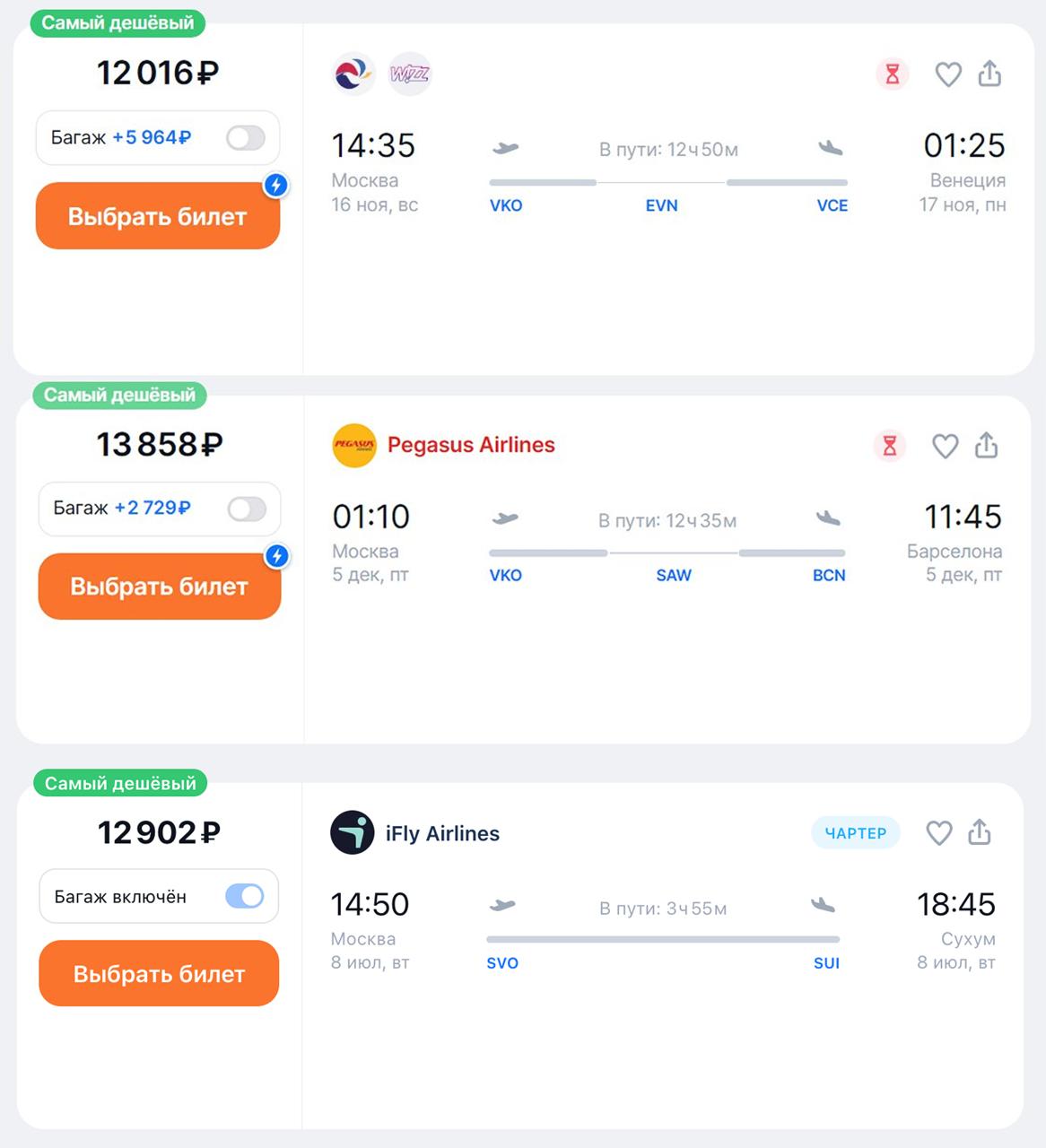This screenshot has height=1148, width=1046.
Task: Share the Pegasus Airlines Barcelona ticket
Action: pyautogui.click(x=986, y=445)
